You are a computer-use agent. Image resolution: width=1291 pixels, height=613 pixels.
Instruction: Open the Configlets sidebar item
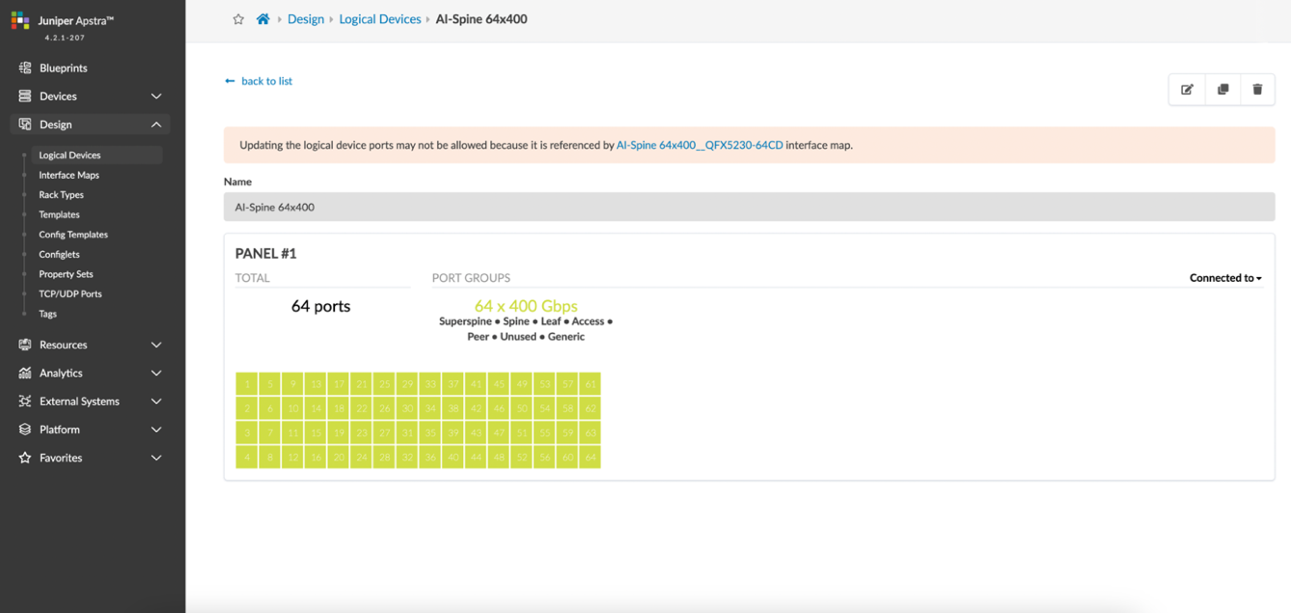pyautogui.click(x=59, y=254)
